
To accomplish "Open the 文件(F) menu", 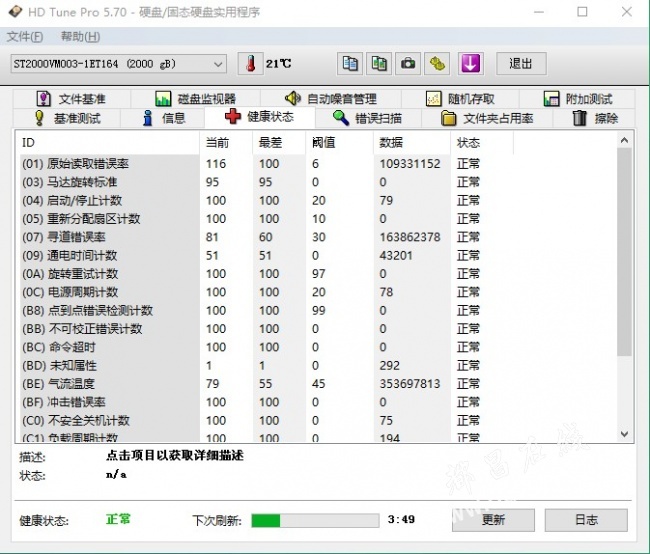I will (25, 36).
